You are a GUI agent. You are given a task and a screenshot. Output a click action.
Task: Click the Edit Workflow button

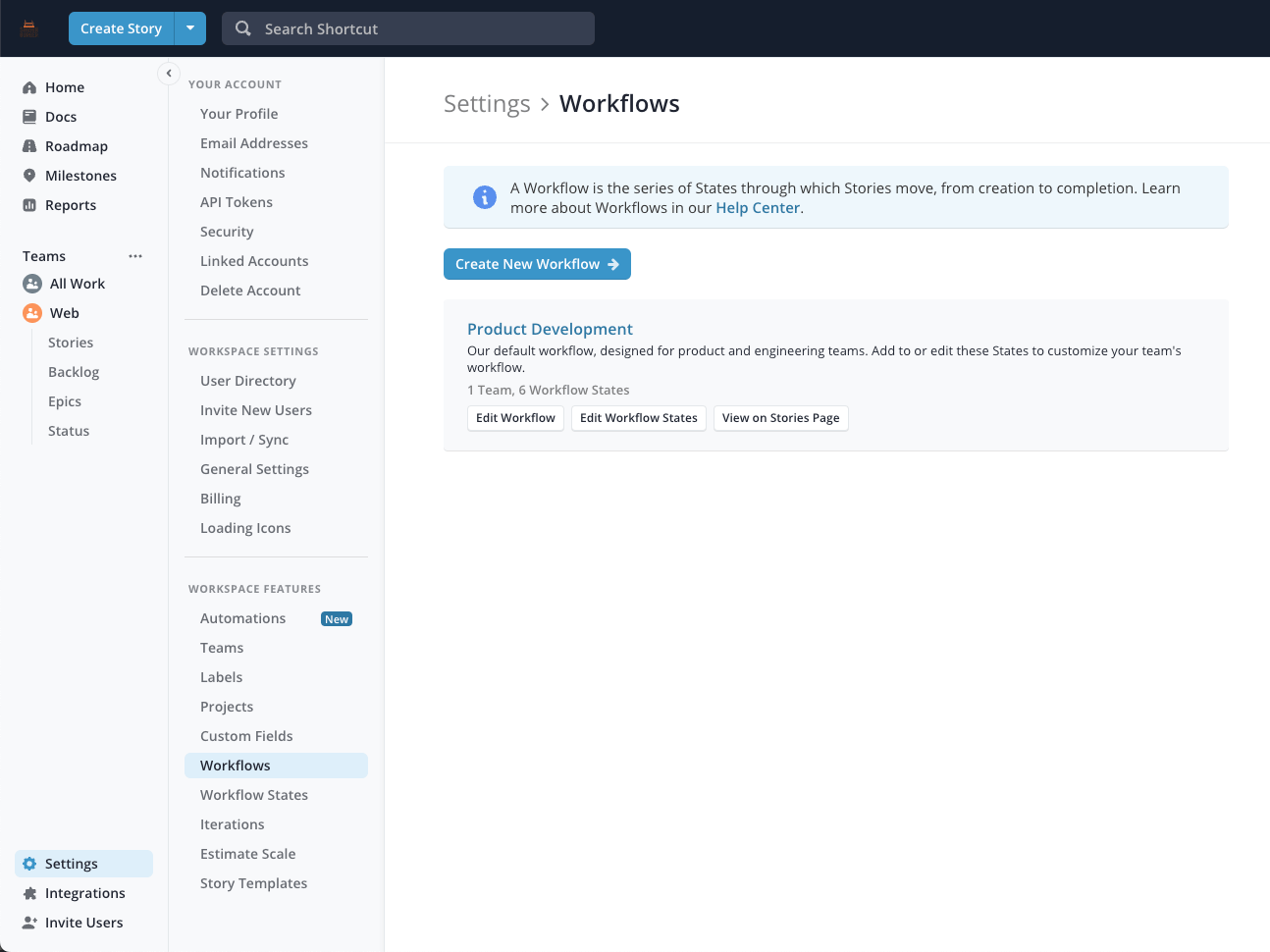click(515, 418)
